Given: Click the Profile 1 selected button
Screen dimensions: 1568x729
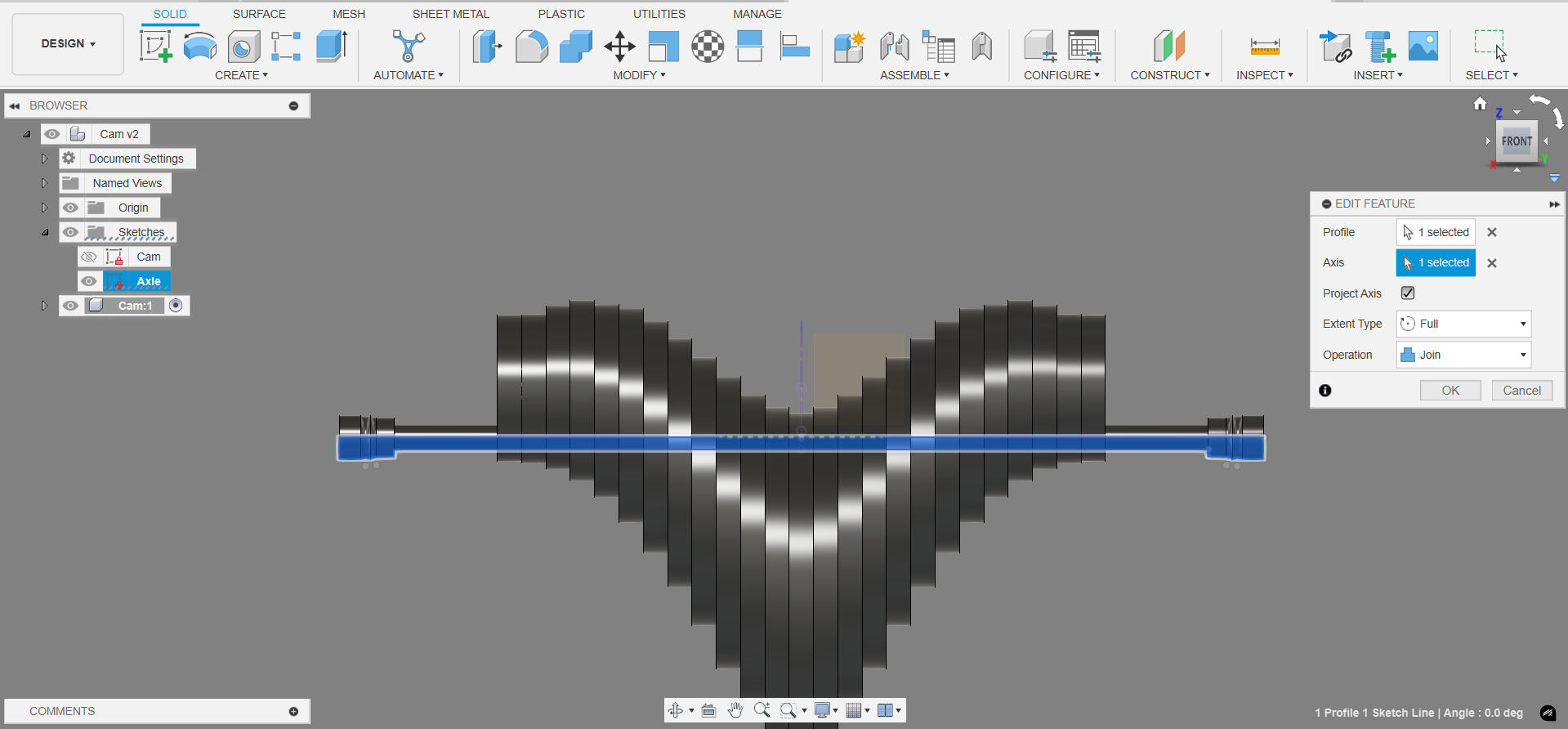Looking at the screenshot, I should click(1436, 232).
